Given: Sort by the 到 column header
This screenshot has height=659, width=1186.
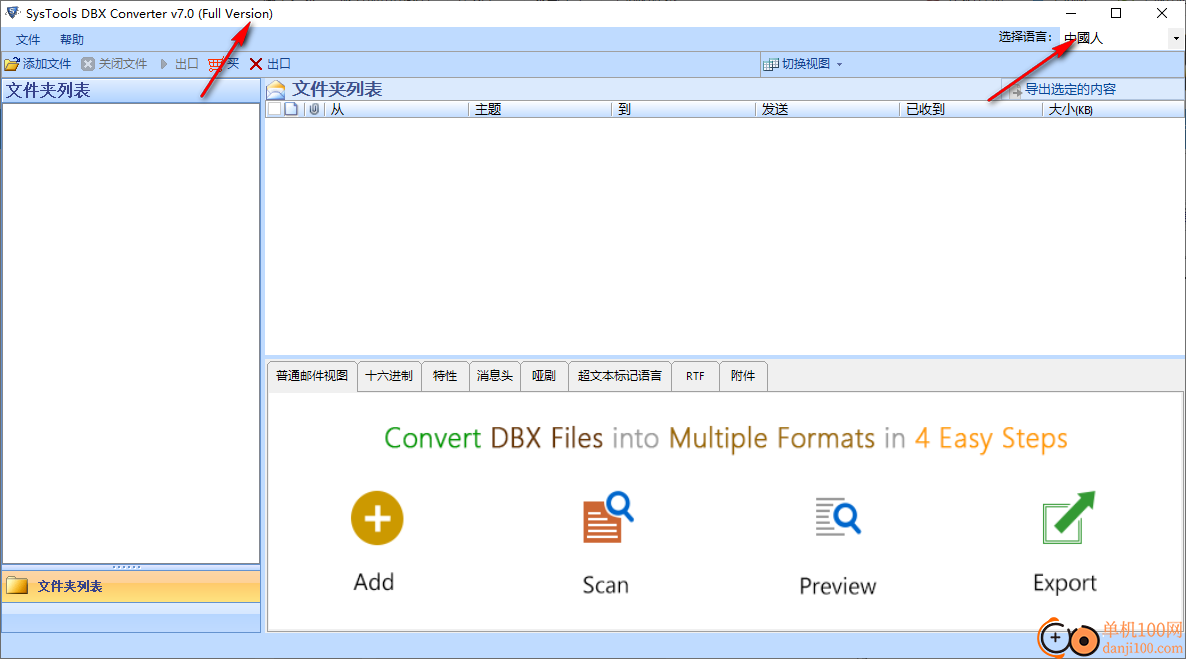Looking at the screenshot, I should click(x=684, y=110).
